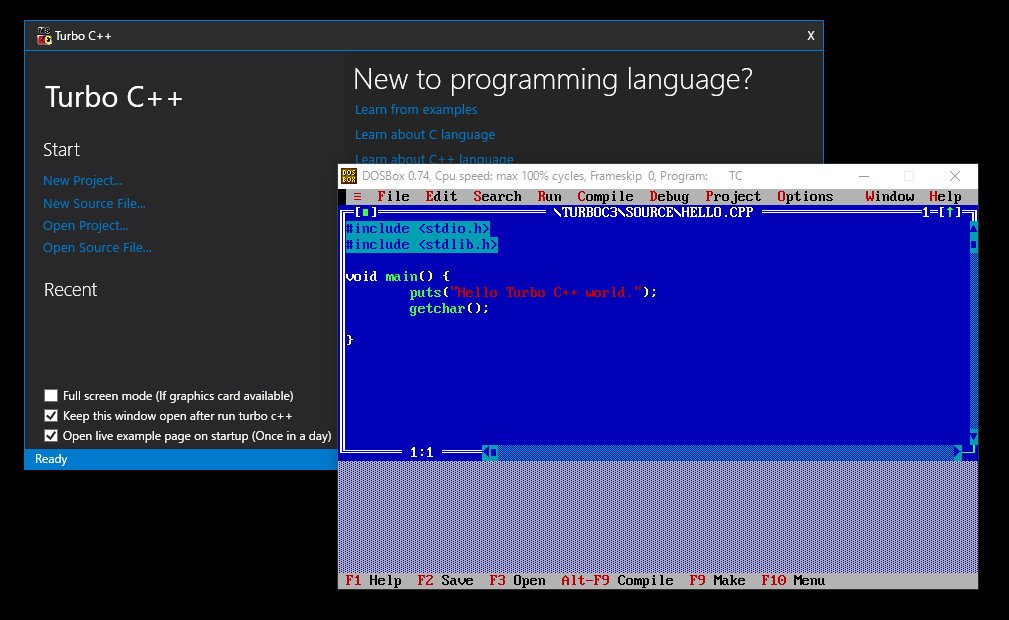Click the vertical scrollbar up arrow

coord(973,227)
